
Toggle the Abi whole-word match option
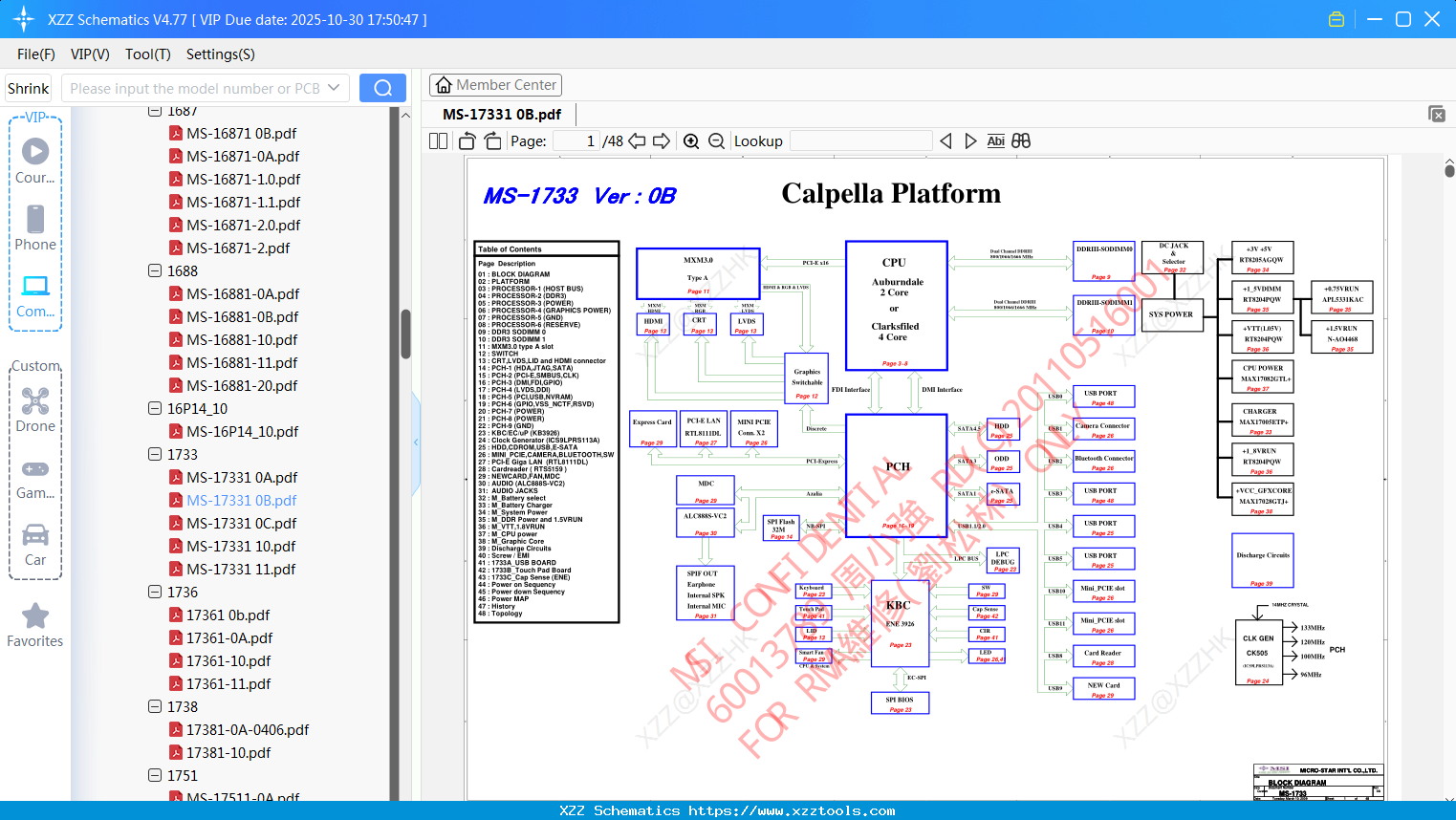point(995,140)
